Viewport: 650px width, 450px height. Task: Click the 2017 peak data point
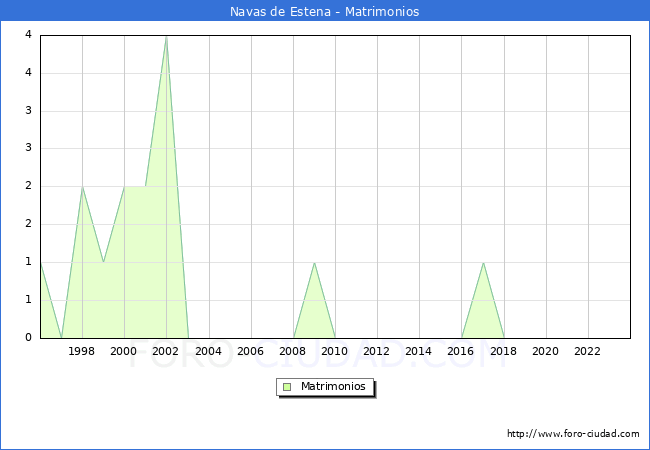(x=483, y=263)
